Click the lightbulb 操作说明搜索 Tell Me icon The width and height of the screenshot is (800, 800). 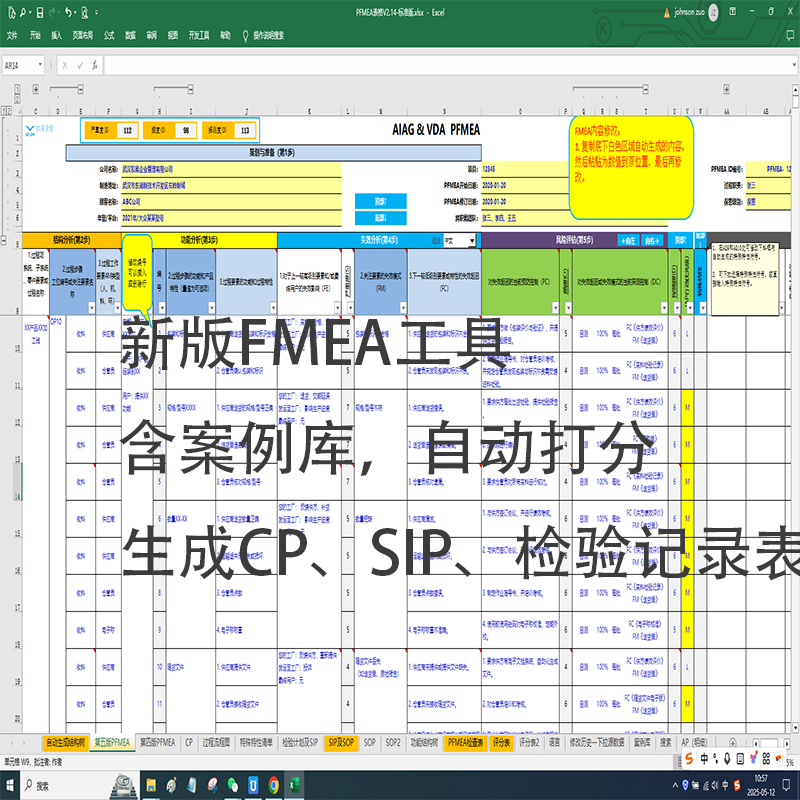point(245,35)
